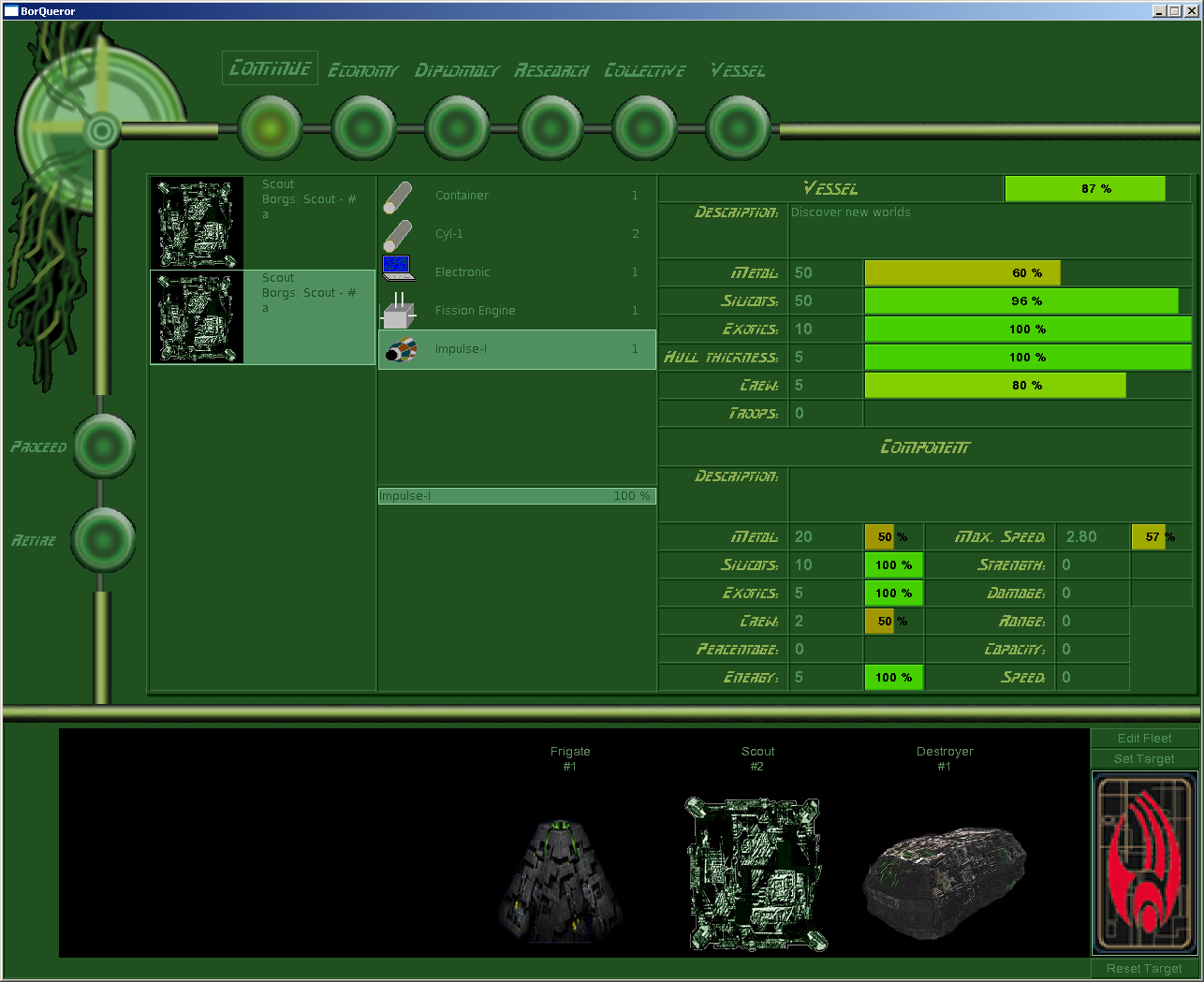Click the Container component icon
Image resolution: width=1204 pixels, height=982 pixels.
pos(398,197)
